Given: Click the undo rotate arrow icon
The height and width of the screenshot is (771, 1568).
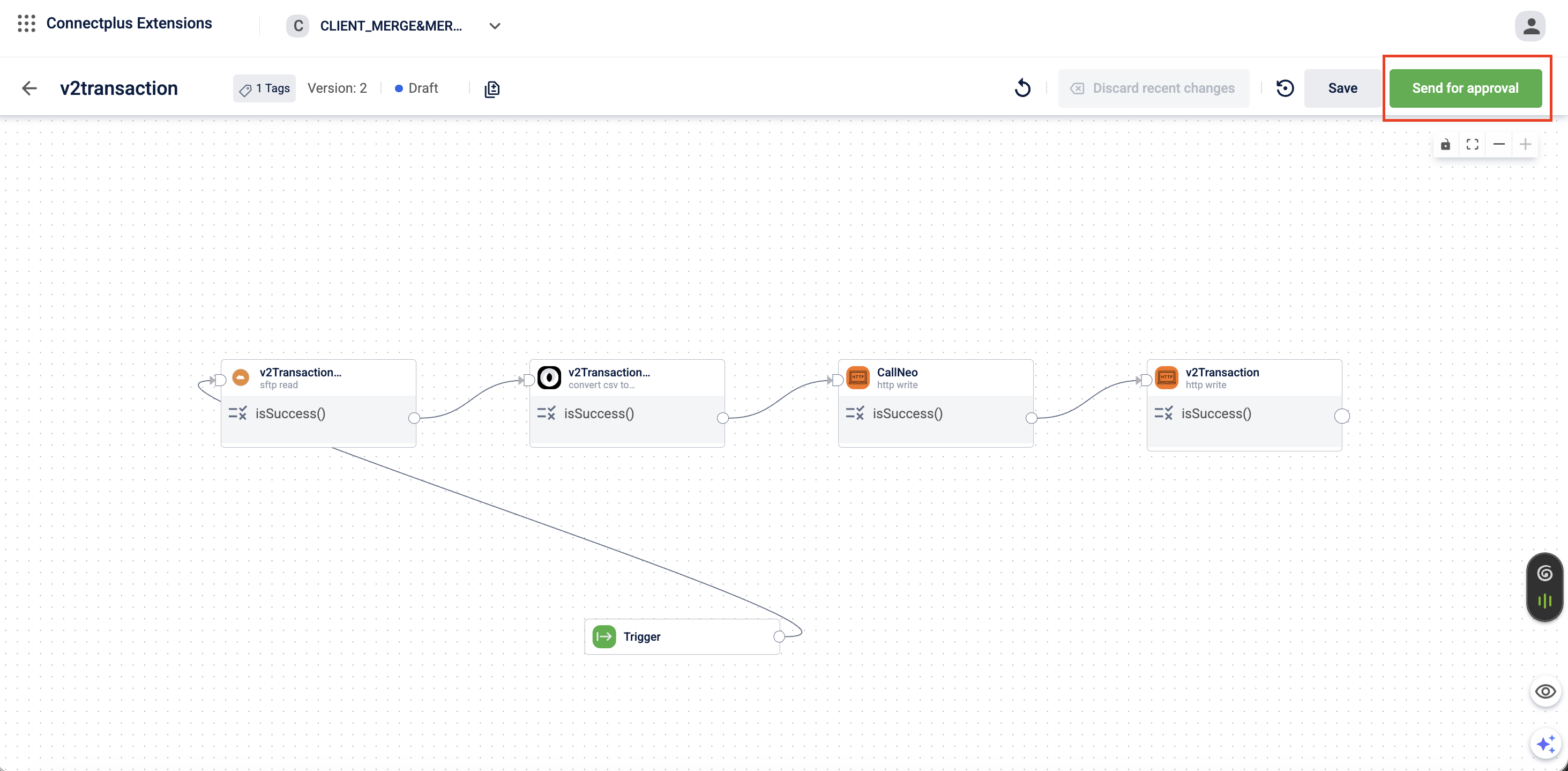Looking at the screenshot, I should tap(1022, 88).
